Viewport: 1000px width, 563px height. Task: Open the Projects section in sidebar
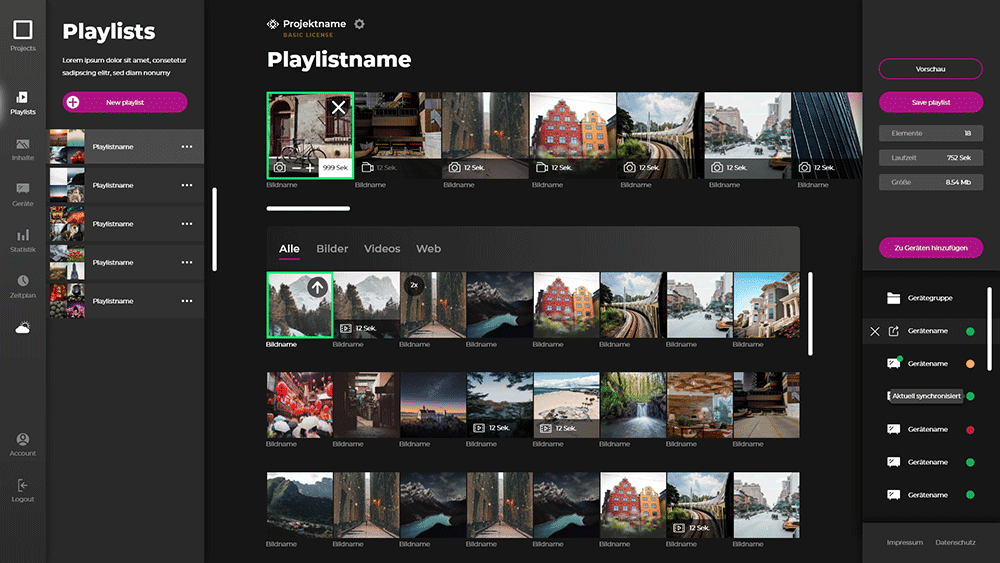tap(22, 36)
